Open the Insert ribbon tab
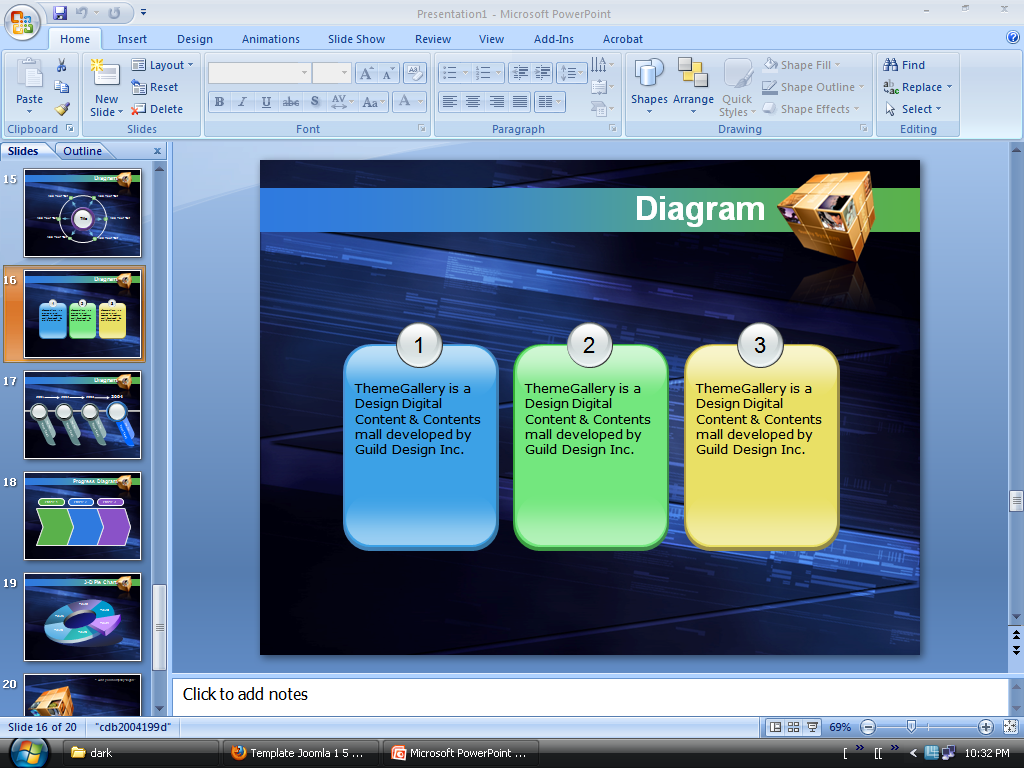The width and height of the screenshot is (1024, 768). (132, 39)
